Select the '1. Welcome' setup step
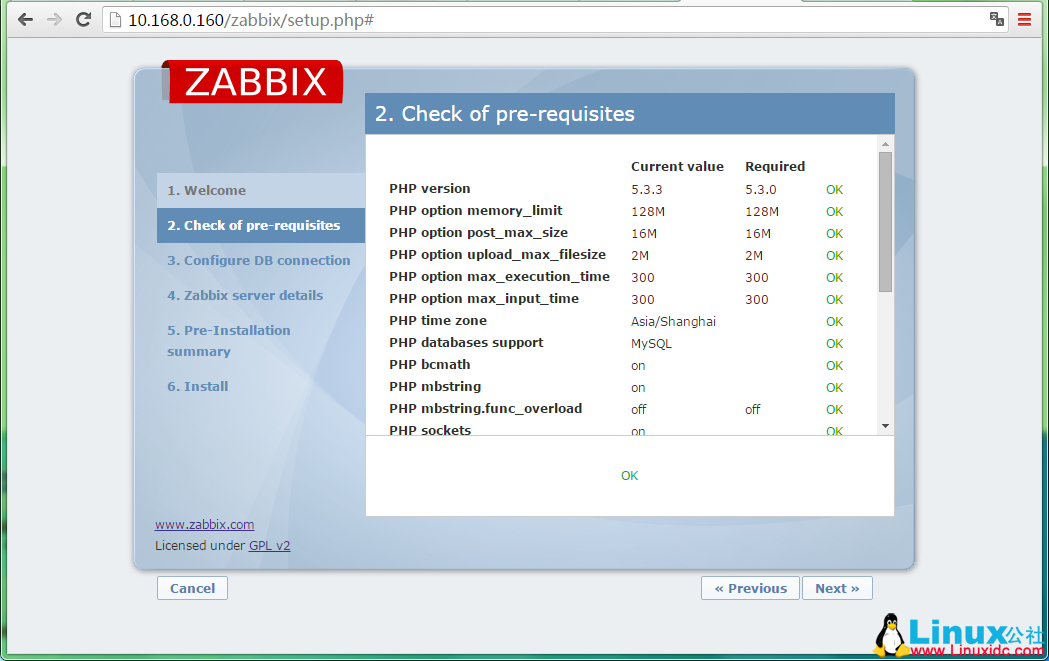Viewport: 1049px width, 661px height. click(205, 189)
